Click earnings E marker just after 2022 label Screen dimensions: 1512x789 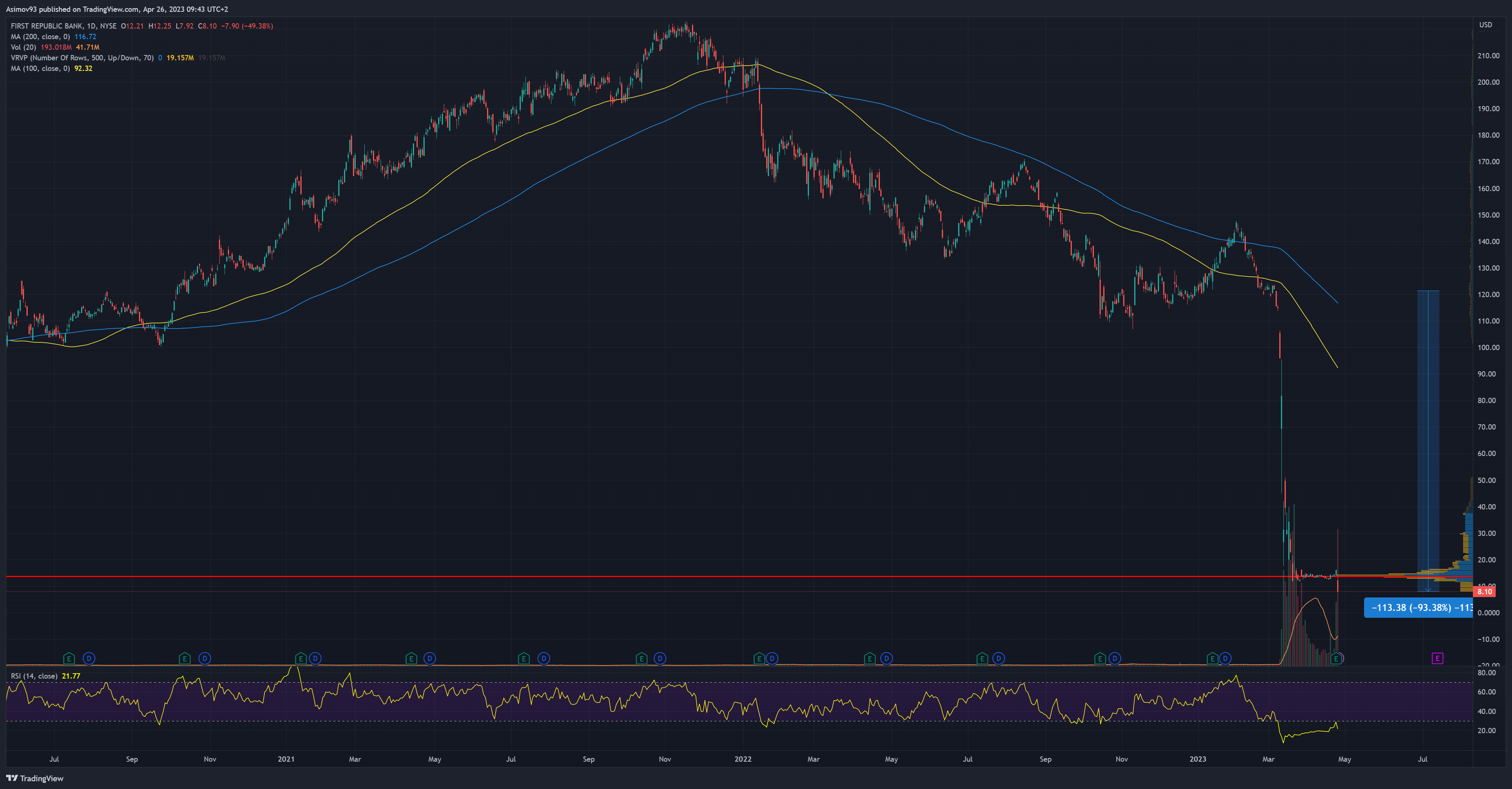pos(759,658)
